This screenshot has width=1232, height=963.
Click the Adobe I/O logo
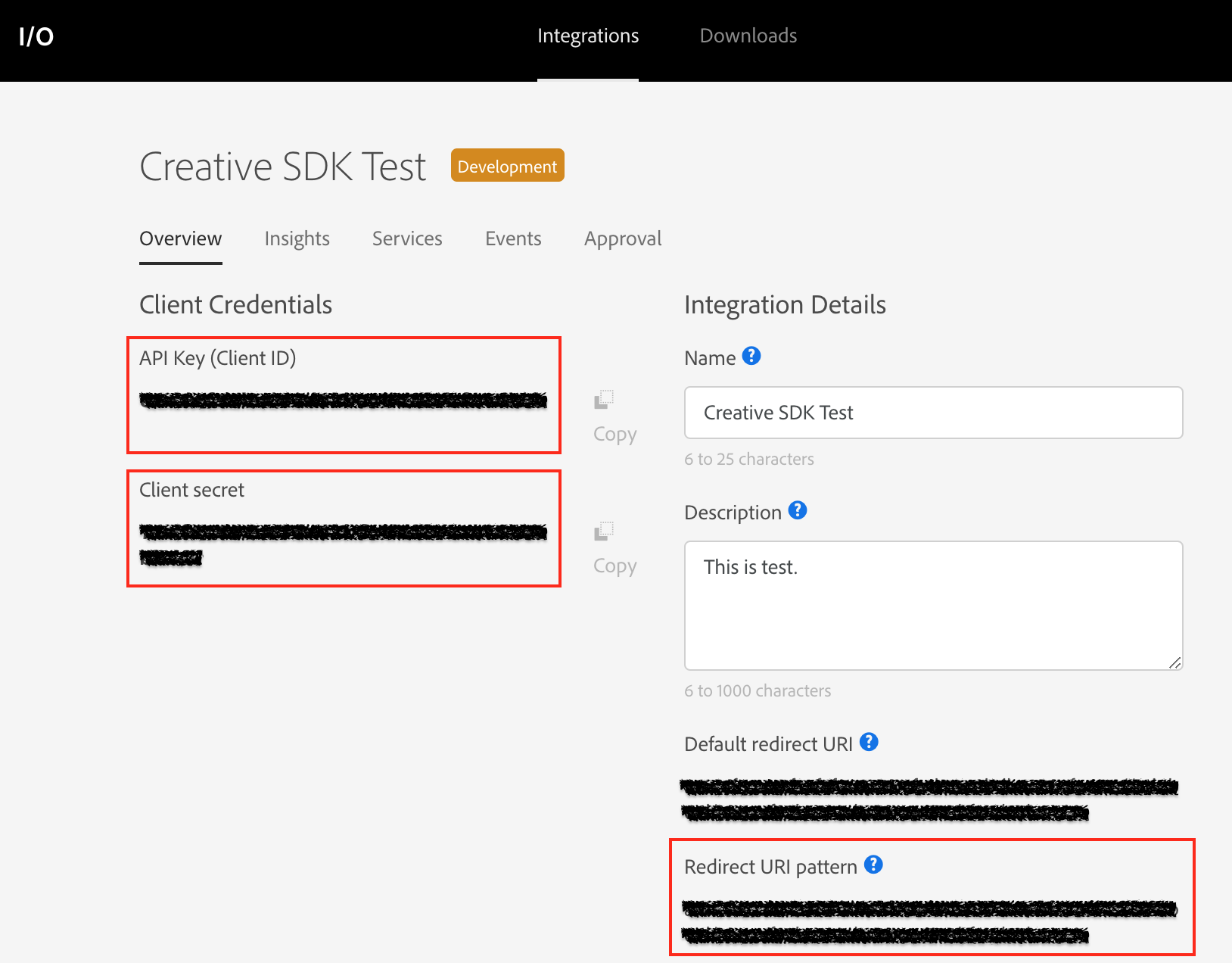[x=36, y=36]
